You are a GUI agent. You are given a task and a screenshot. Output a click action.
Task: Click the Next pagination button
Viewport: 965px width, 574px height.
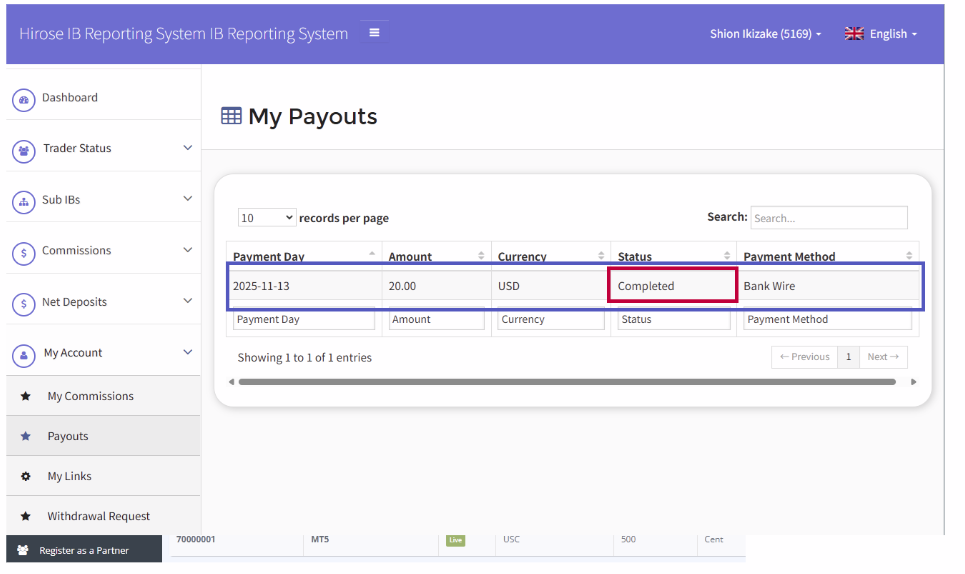[883, 357]
